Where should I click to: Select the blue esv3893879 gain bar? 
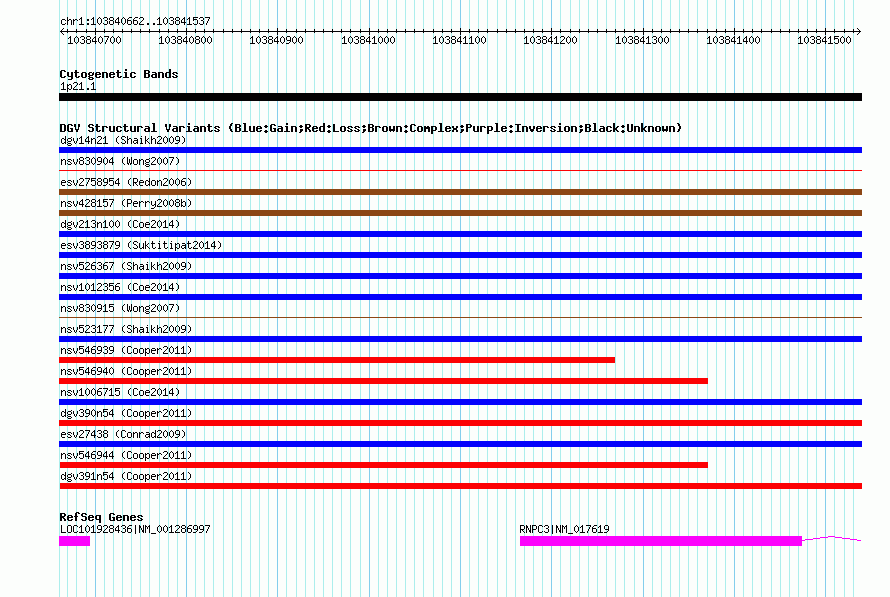460,255
